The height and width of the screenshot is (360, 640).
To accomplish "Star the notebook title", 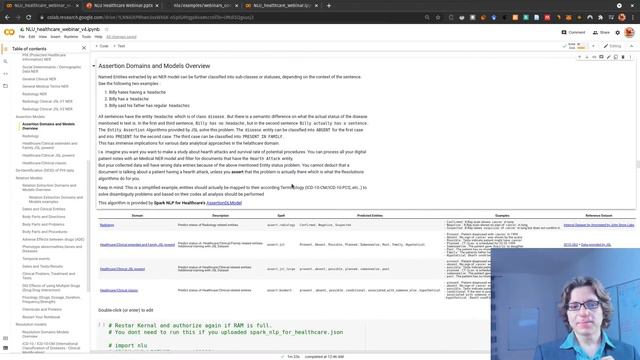I will pyautogui.click(x=107, y=29).
